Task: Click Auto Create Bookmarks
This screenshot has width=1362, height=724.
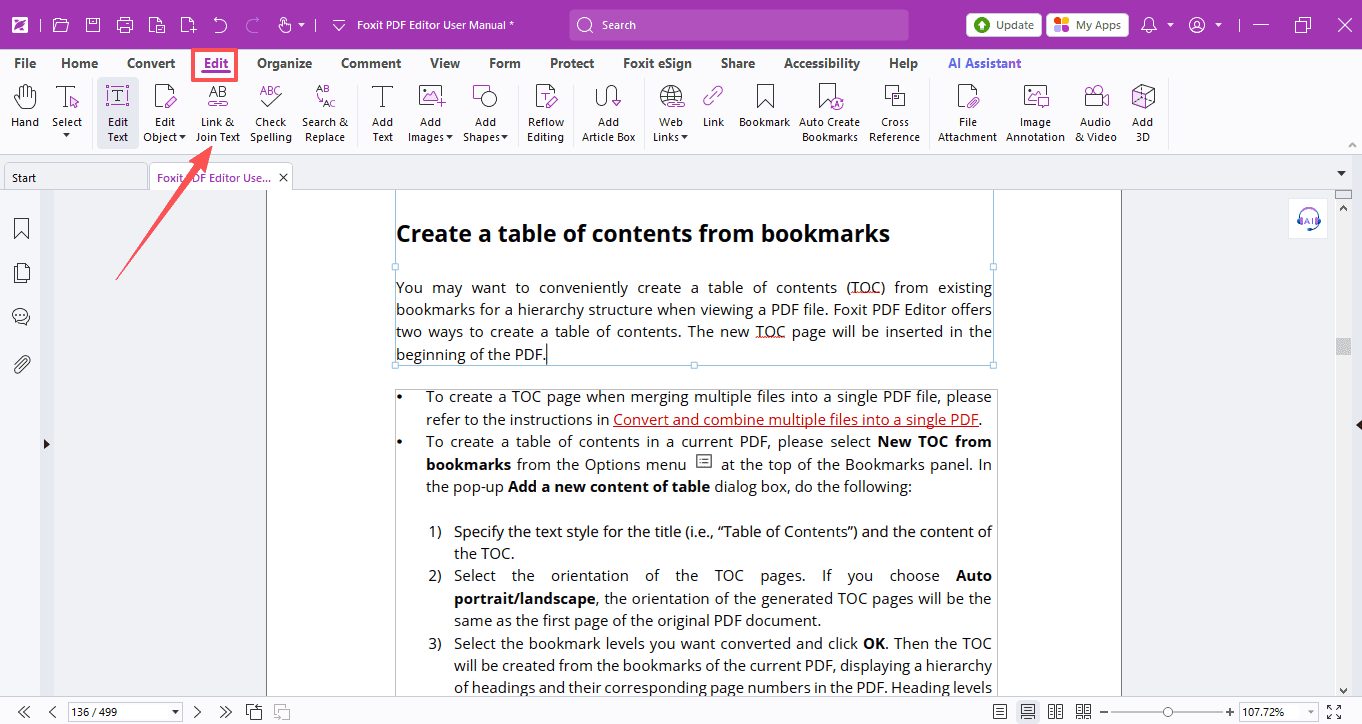Action: tap(829, 113)
